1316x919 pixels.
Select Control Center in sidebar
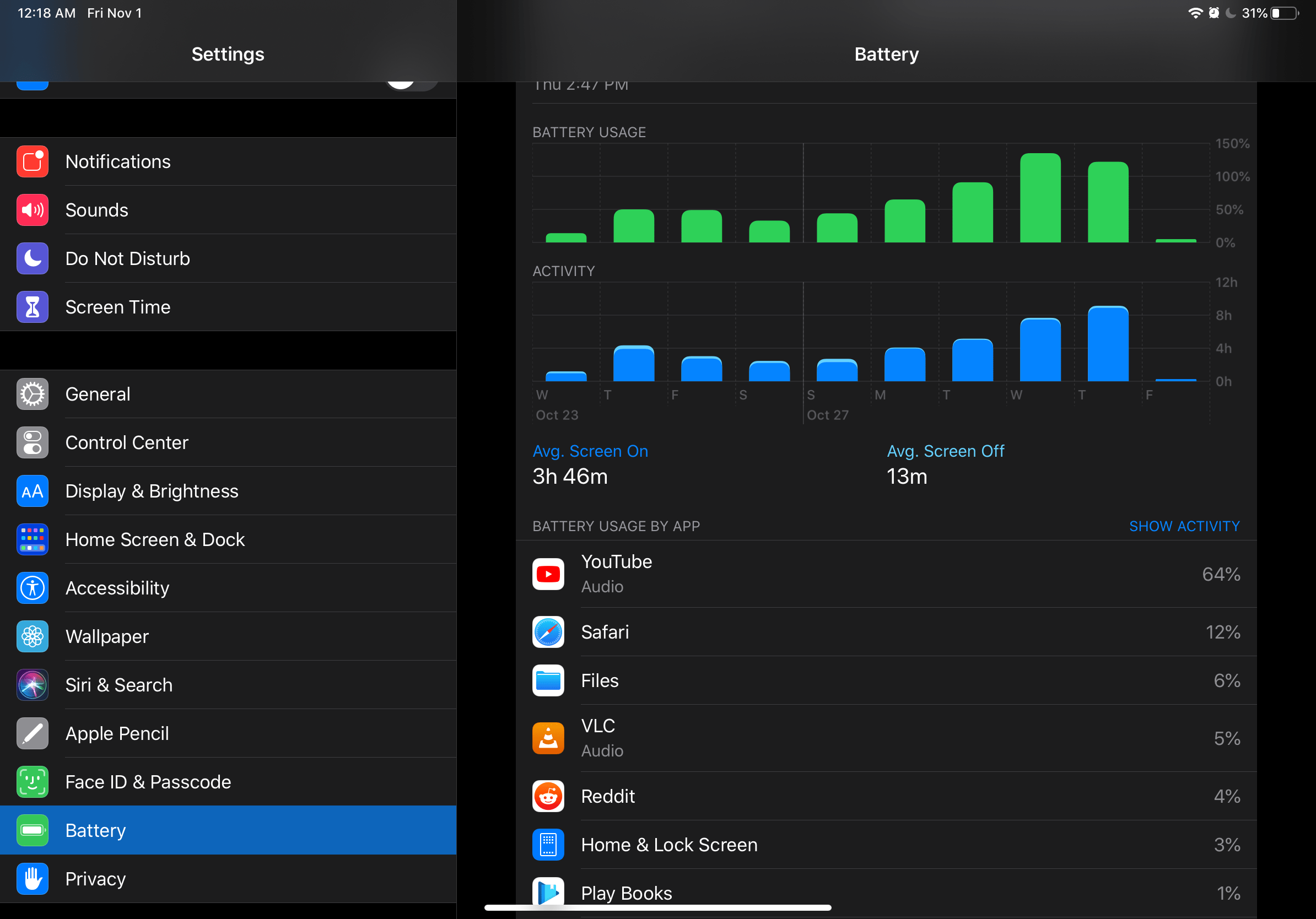coord(127,442)
